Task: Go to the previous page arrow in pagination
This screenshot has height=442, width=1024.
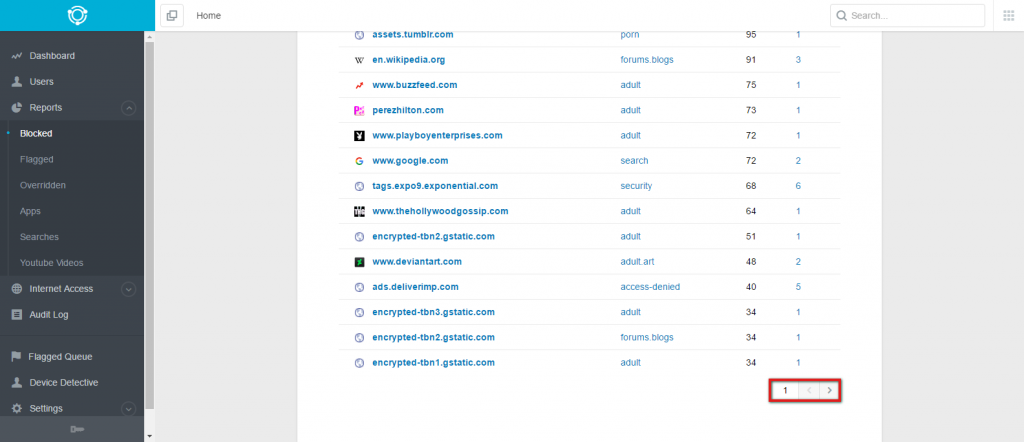Action: click(x=809, y=390)
